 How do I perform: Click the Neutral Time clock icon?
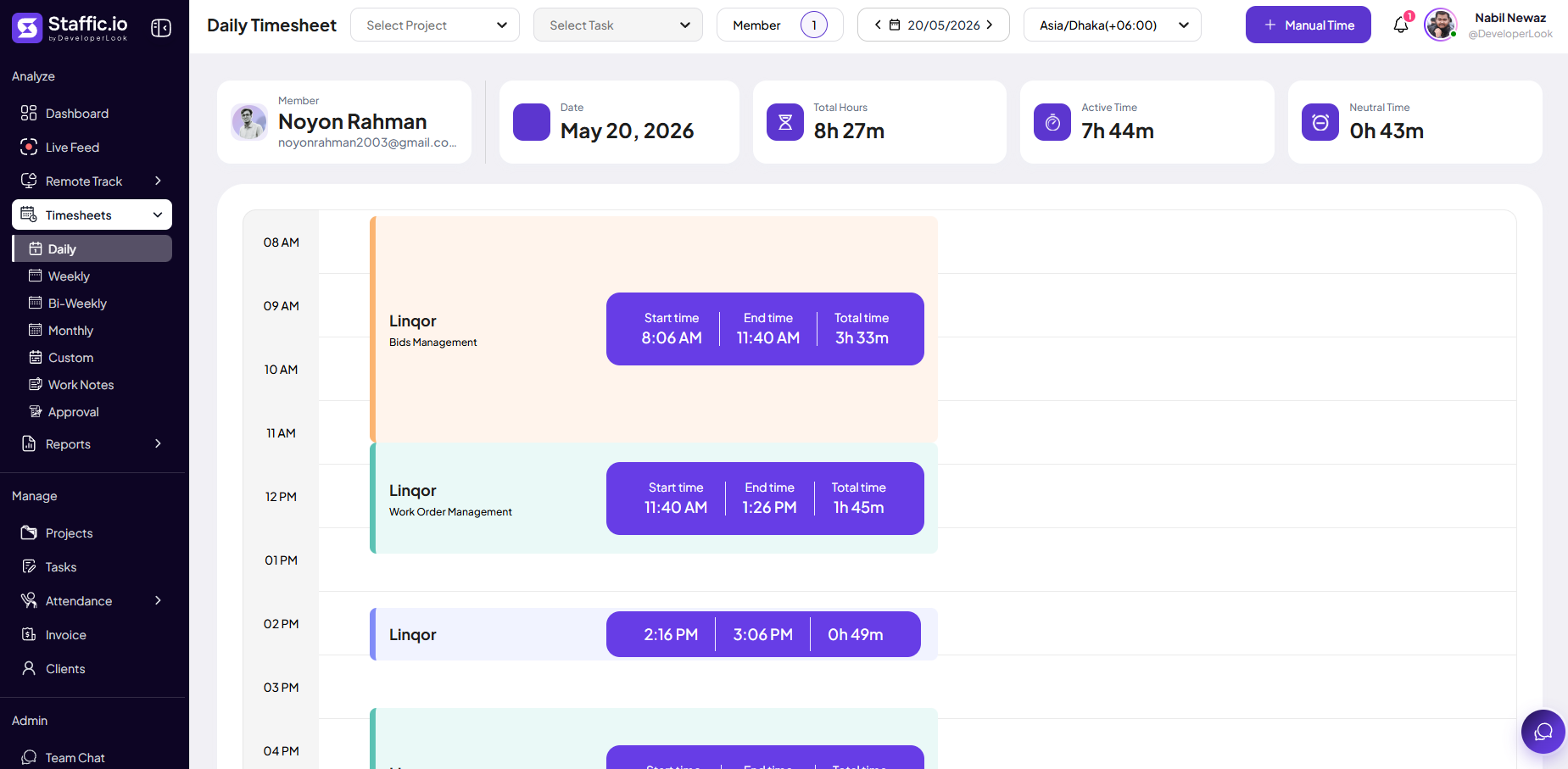1320,122
